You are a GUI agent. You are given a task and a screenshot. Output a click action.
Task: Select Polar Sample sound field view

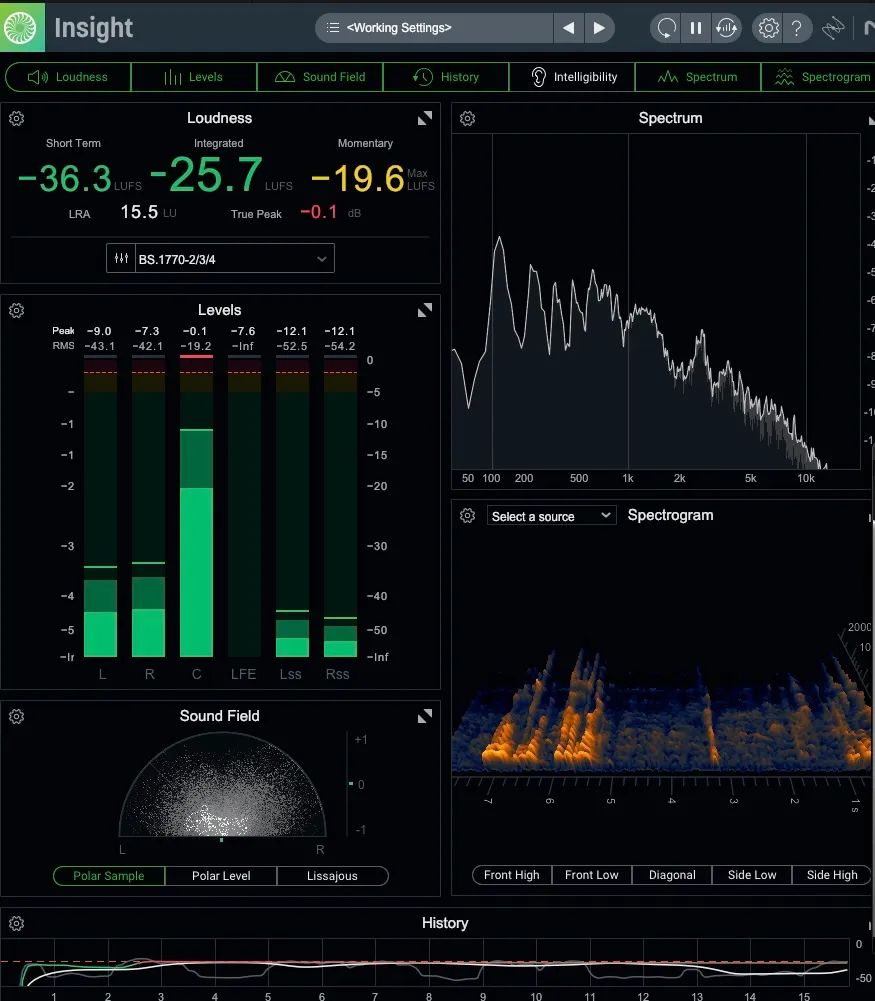108,876
